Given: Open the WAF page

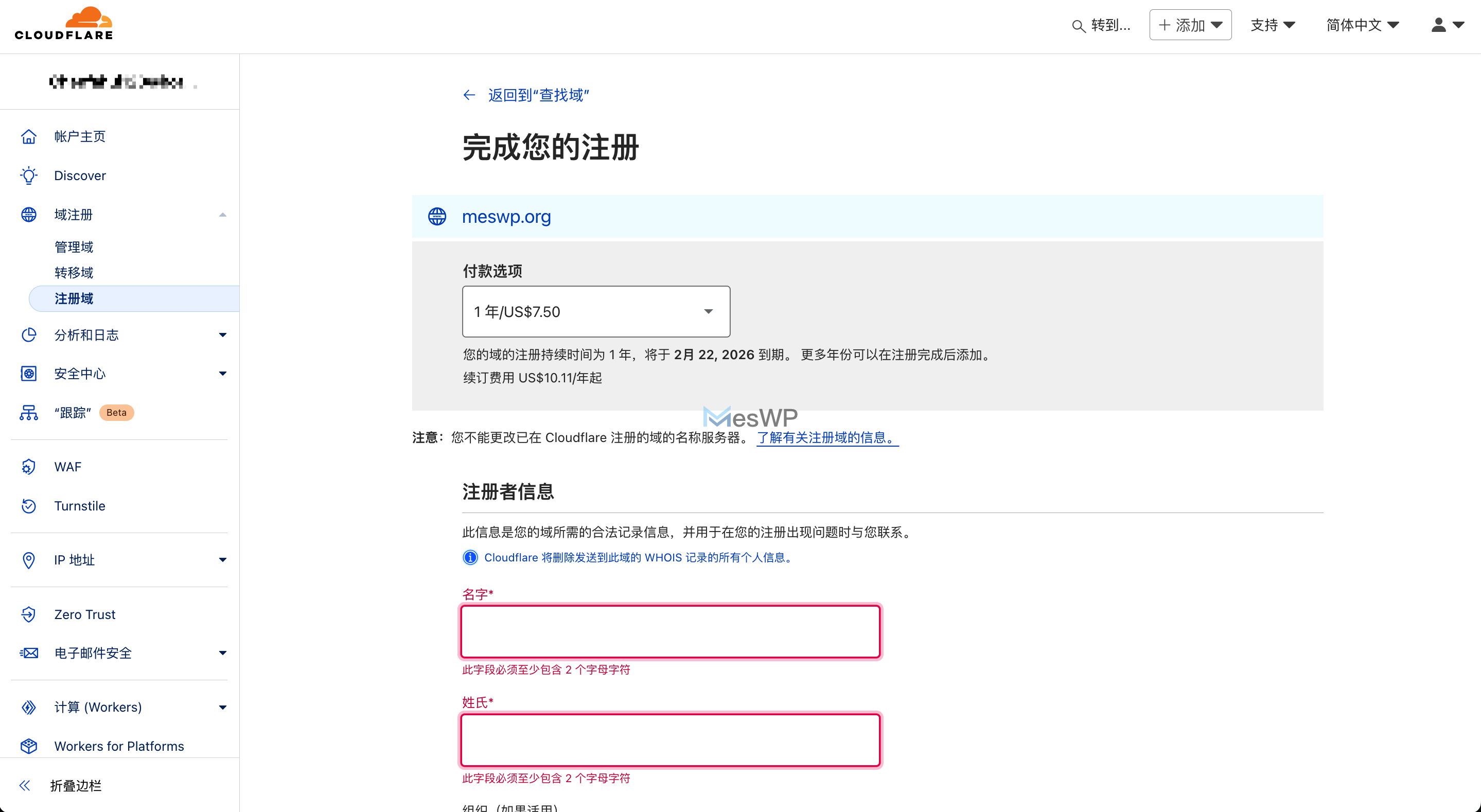Looking at the screenshot, I should tap(68, 466).
